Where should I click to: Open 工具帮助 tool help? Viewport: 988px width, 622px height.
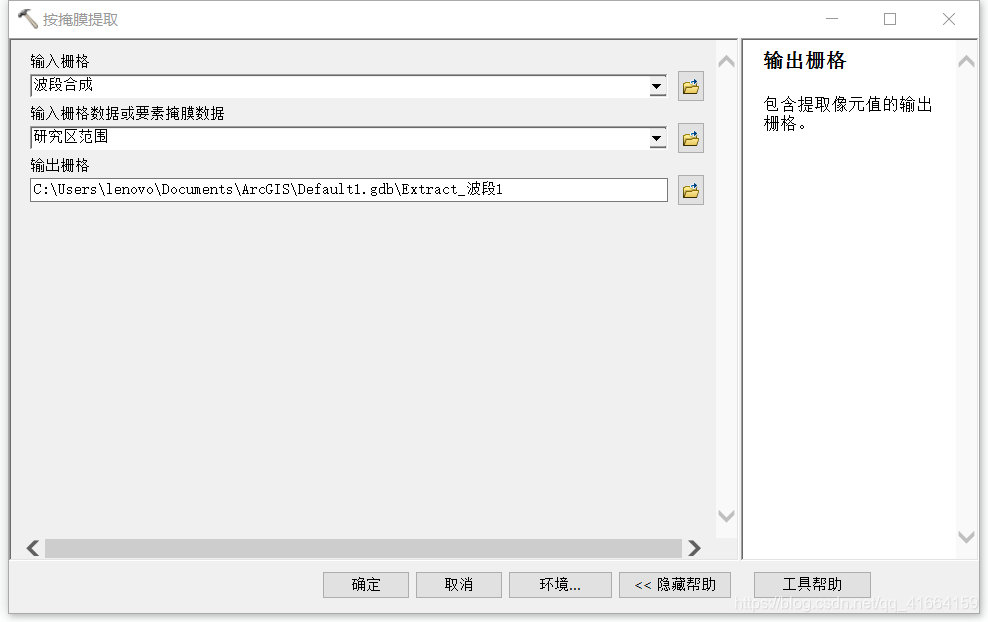(x=812, y=585)
